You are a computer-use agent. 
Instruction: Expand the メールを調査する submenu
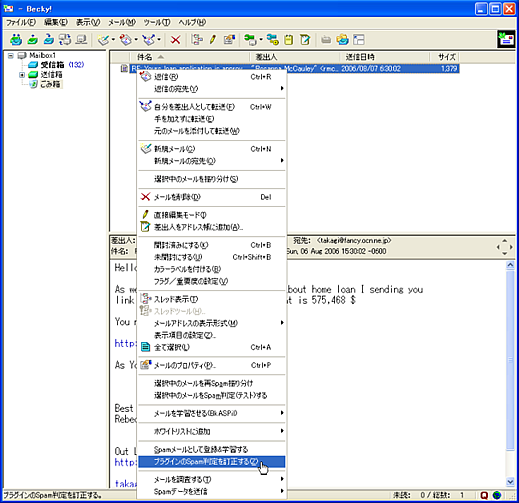[x=282, y=479]
